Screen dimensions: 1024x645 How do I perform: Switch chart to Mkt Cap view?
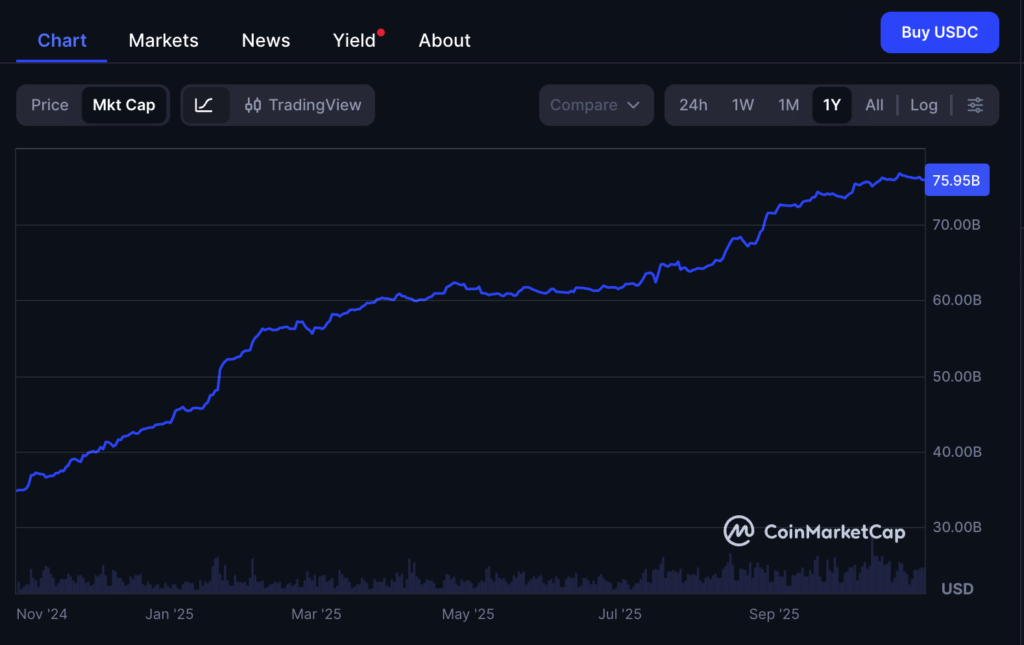point(124,104)
